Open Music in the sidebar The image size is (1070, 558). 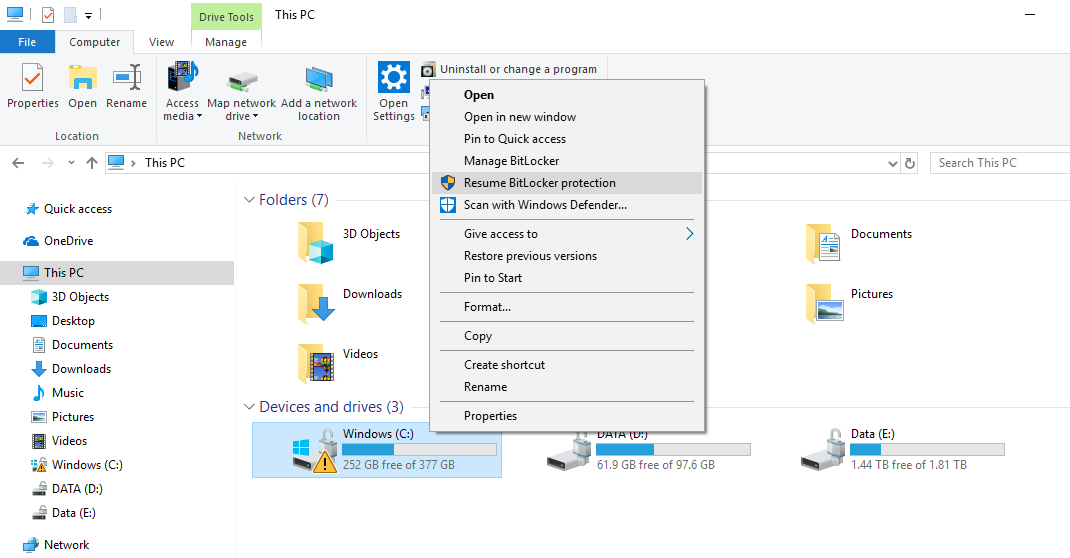coord(68,393)
